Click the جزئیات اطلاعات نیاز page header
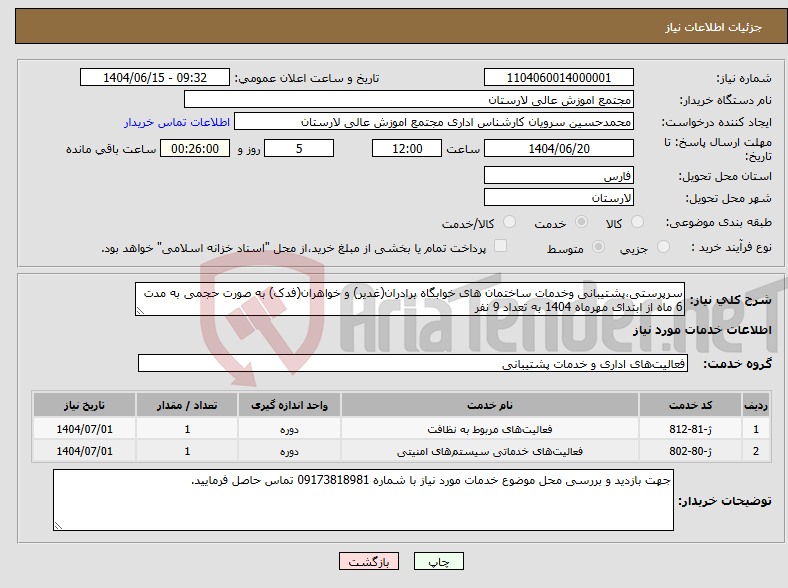Viewport: 788px width, 588px height. [714, 27]
